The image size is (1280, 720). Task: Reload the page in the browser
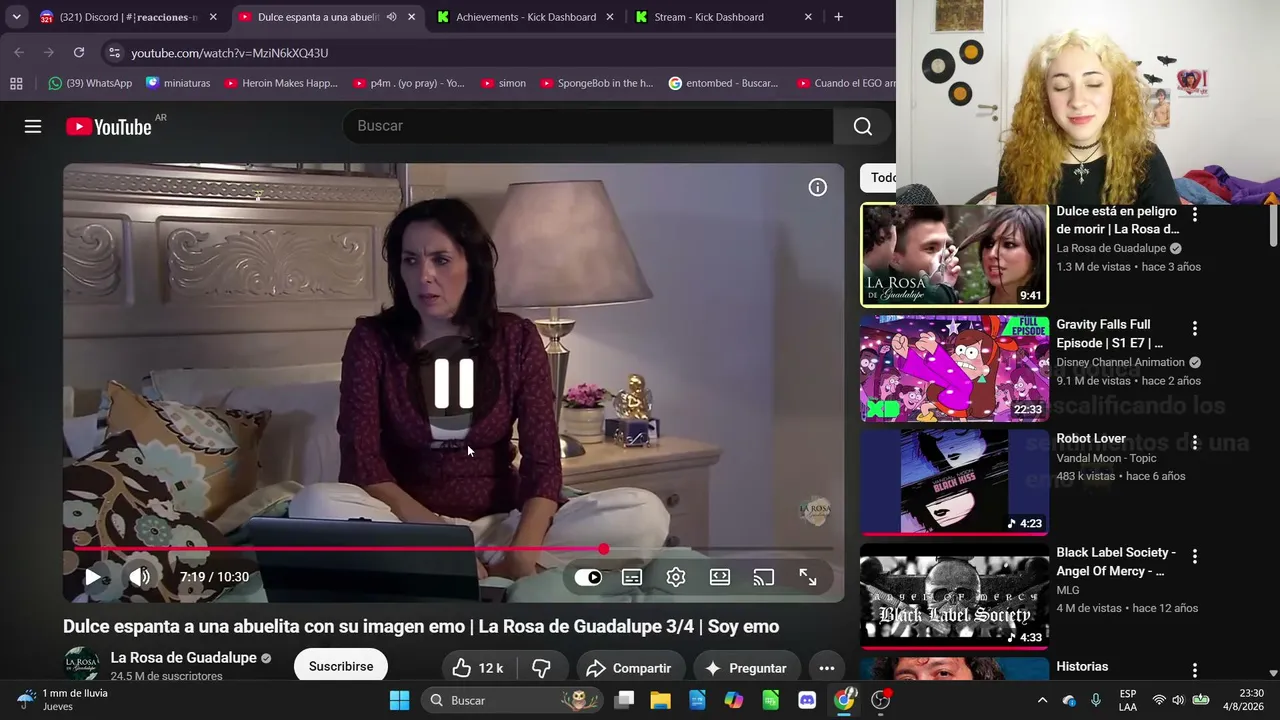79,52
